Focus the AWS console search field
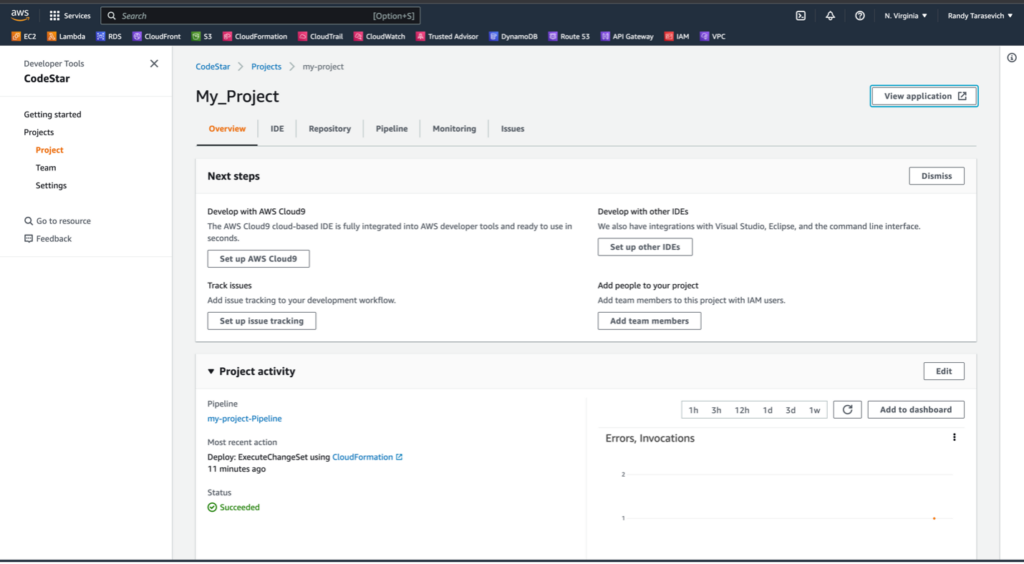This screenshot has width=1024, height=564. click(261, 16)
